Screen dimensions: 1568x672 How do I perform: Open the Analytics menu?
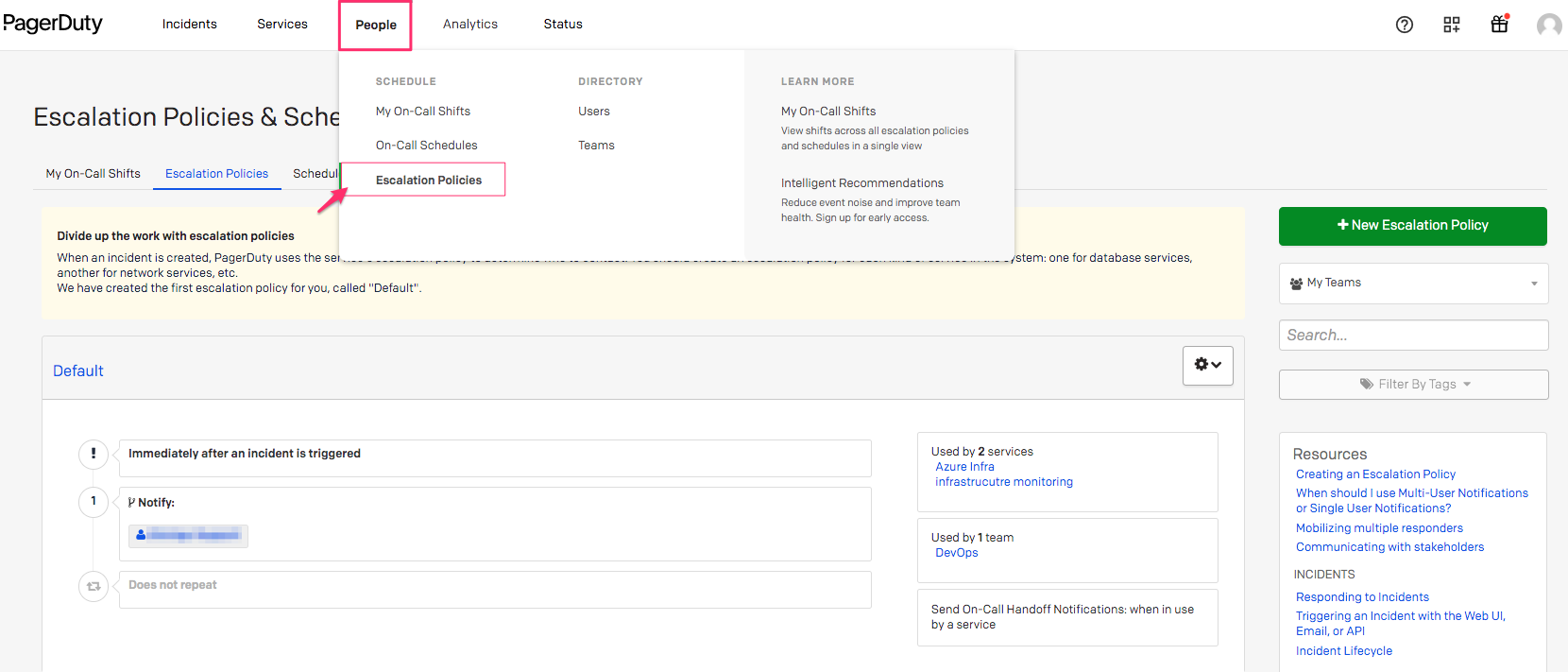click(469, 25)
